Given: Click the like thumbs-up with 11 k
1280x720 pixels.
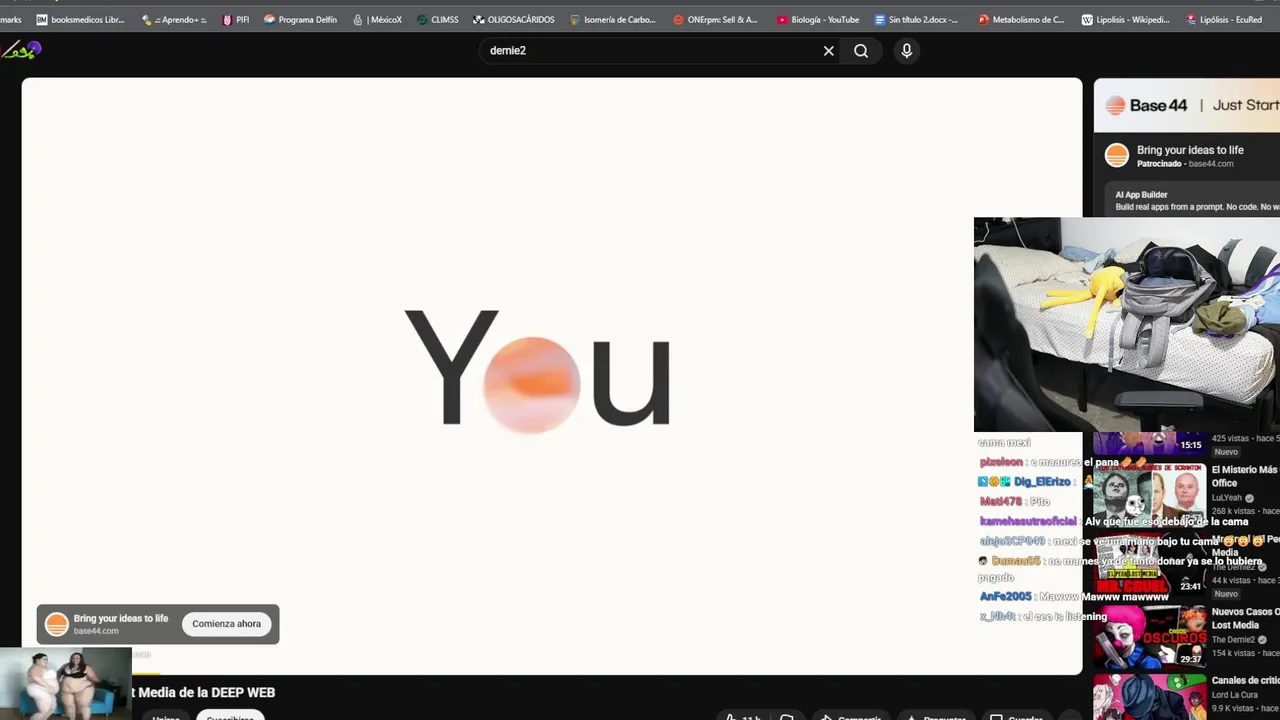Looking at the screenshot, I should 742,717.
